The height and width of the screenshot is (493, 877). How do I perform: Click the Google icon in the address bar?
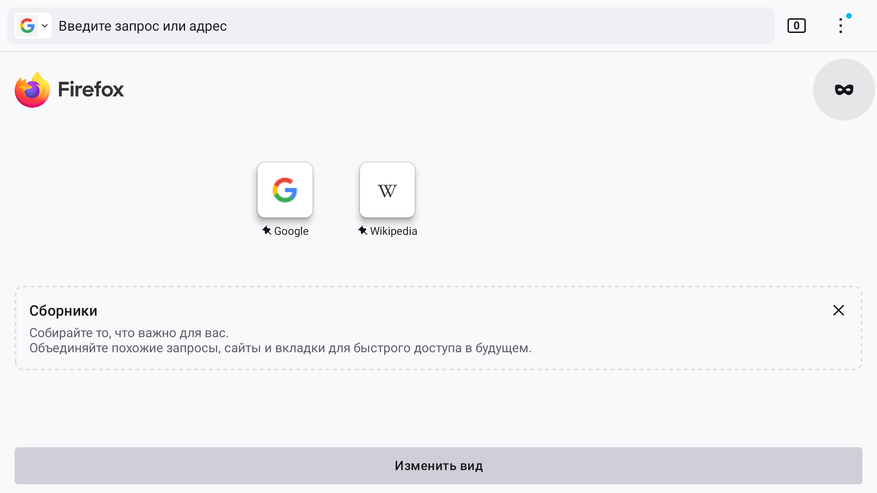tap(27, 26)
